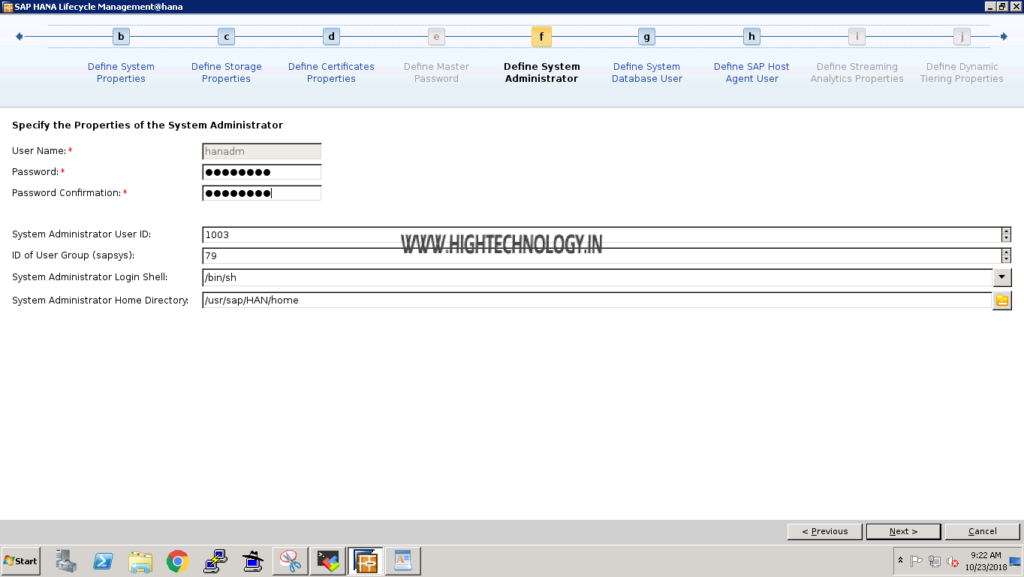1024x577 pixels.
Task: Show hidden tray icons chevron
Action: pos(901,561)
